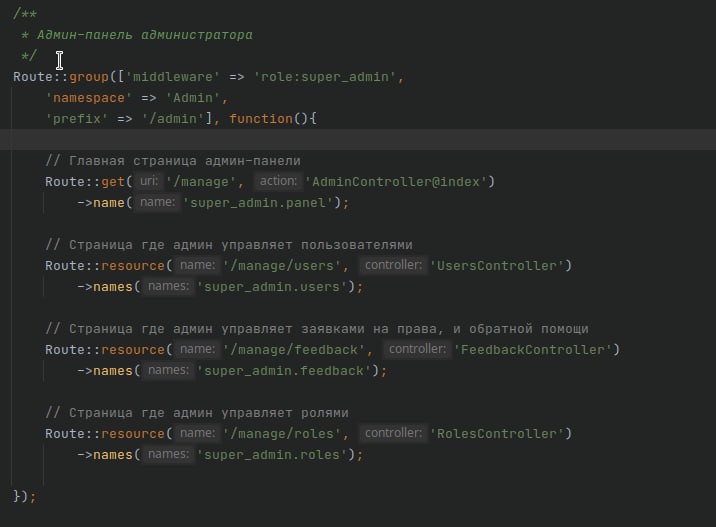This screenshot has height=527, width=716.
Task: Click the '/manage/feedback' string
Action: [x=294, y=350]
